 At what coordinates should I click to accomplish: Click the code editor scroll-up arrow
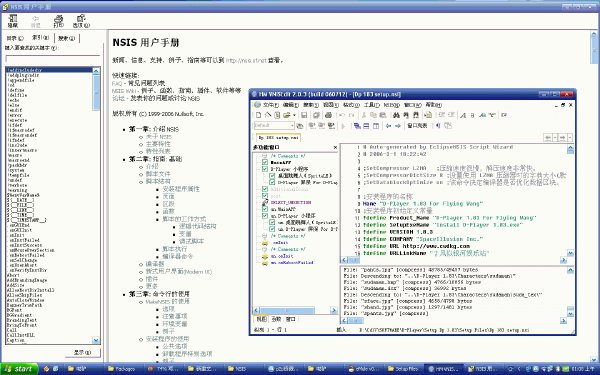coord(570,150)
